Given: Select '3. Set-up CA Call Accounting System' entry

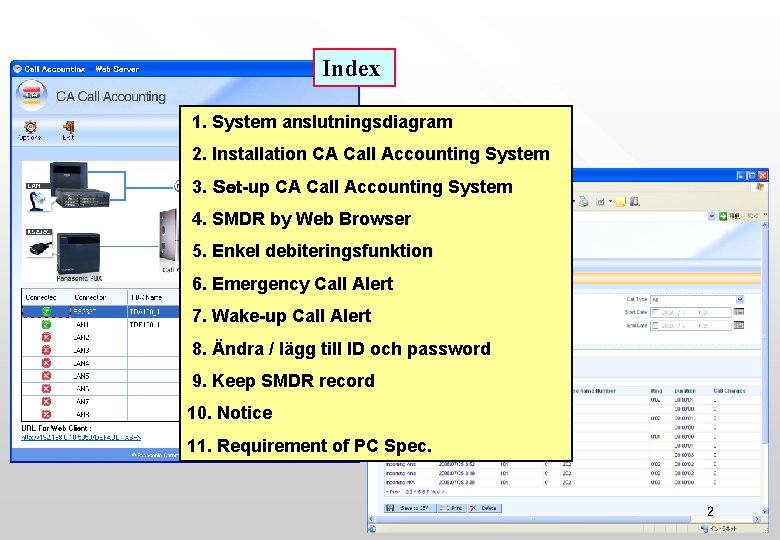Looking at the screenshot, I should pyautogui.click(x=352, y=187).
